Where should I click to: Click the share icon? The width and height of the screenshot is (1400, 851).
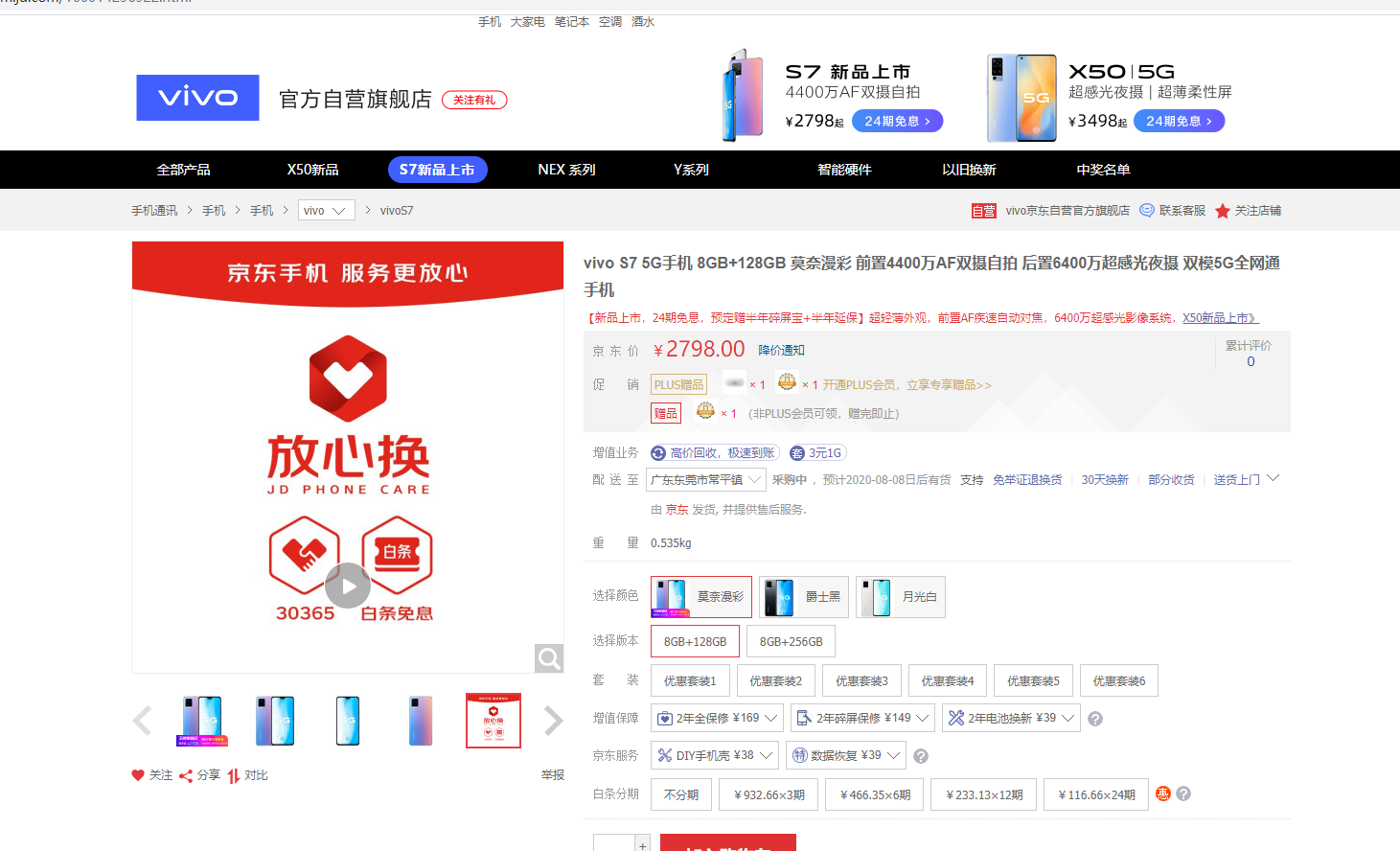186,776
